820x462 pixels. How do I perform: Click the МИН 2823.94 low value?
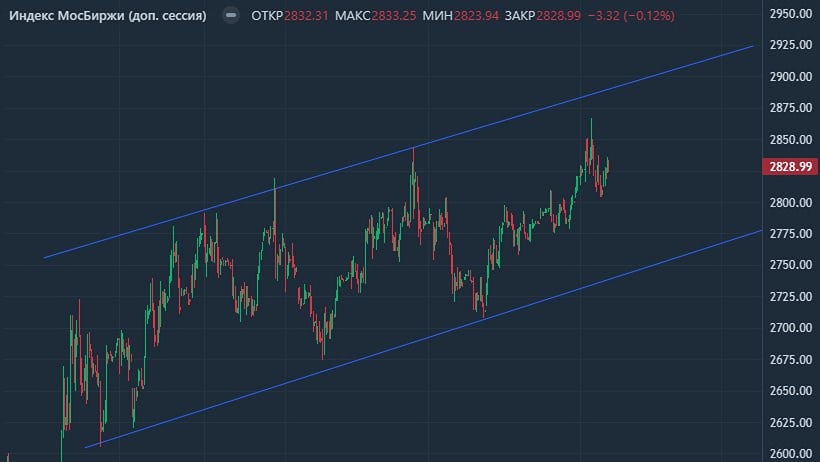click(x=460, y=16)
